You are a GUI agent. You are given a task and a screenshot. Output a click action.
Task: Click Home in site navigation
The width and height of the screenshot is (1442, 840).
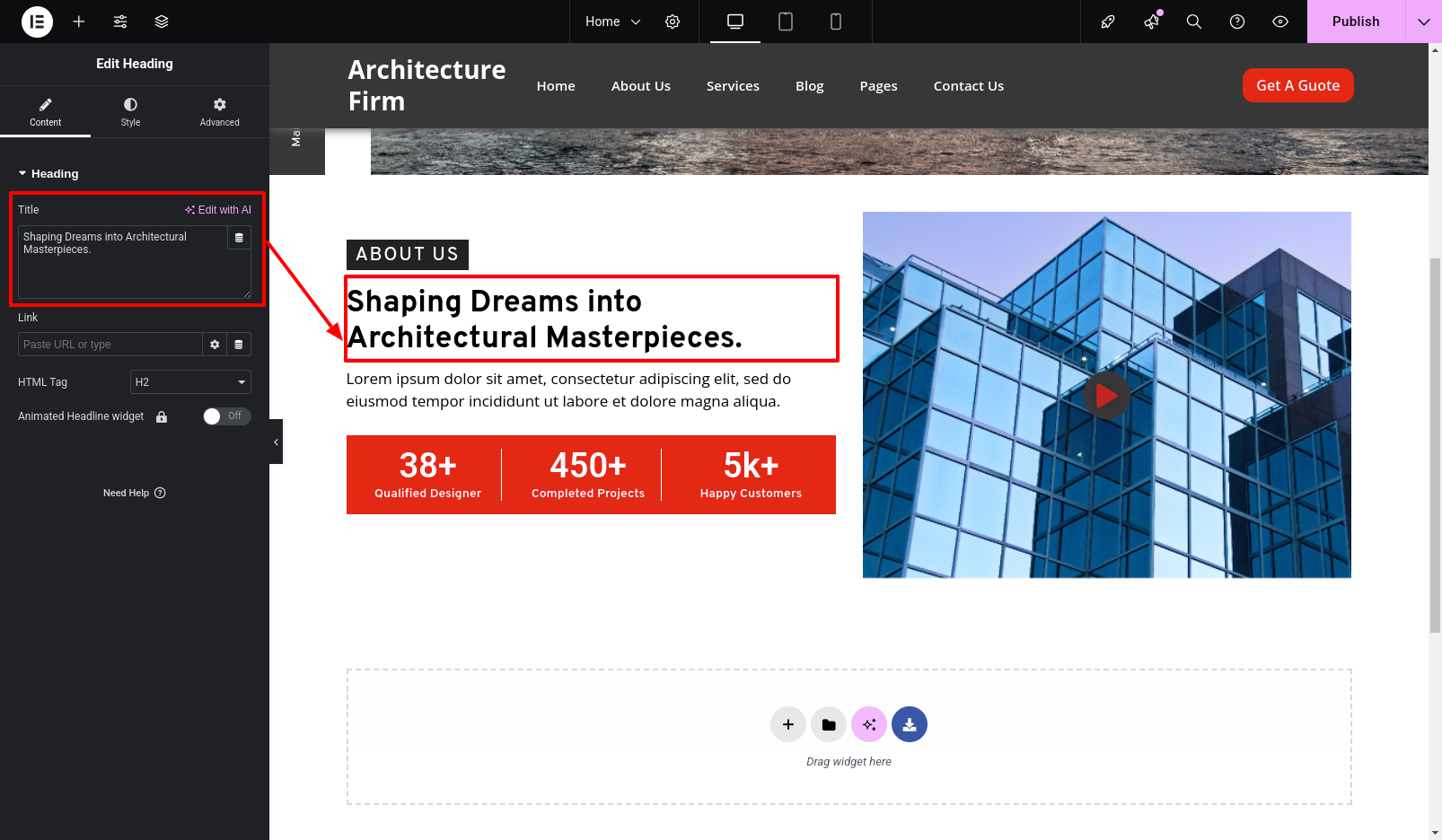click(556, 86)
